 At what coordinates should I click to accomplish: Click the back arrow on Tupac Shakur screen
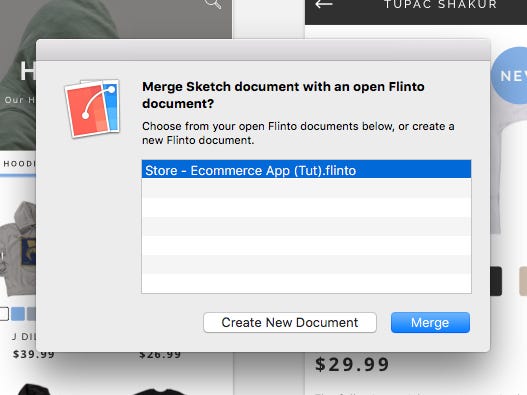tap(324, 4)
